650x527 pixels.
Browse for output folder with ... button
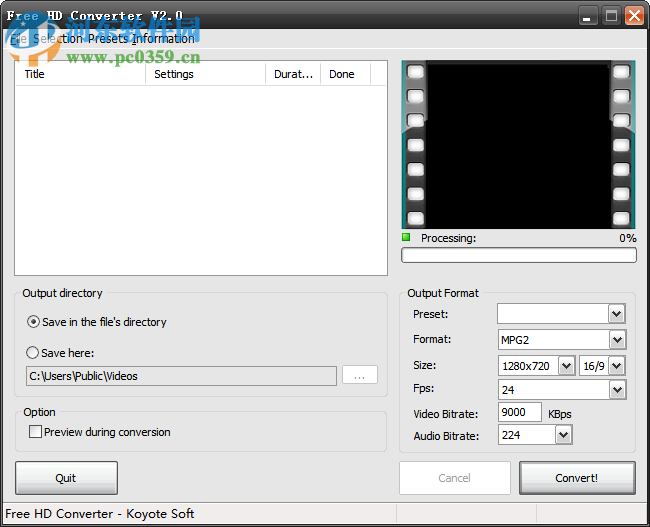click(x=360, y=375)
